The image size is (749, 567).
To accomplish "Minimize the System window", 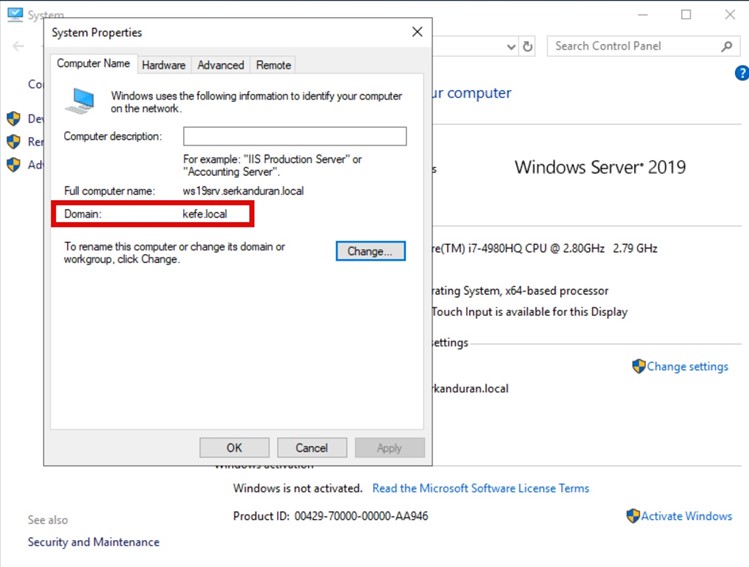I will point(643,15).
